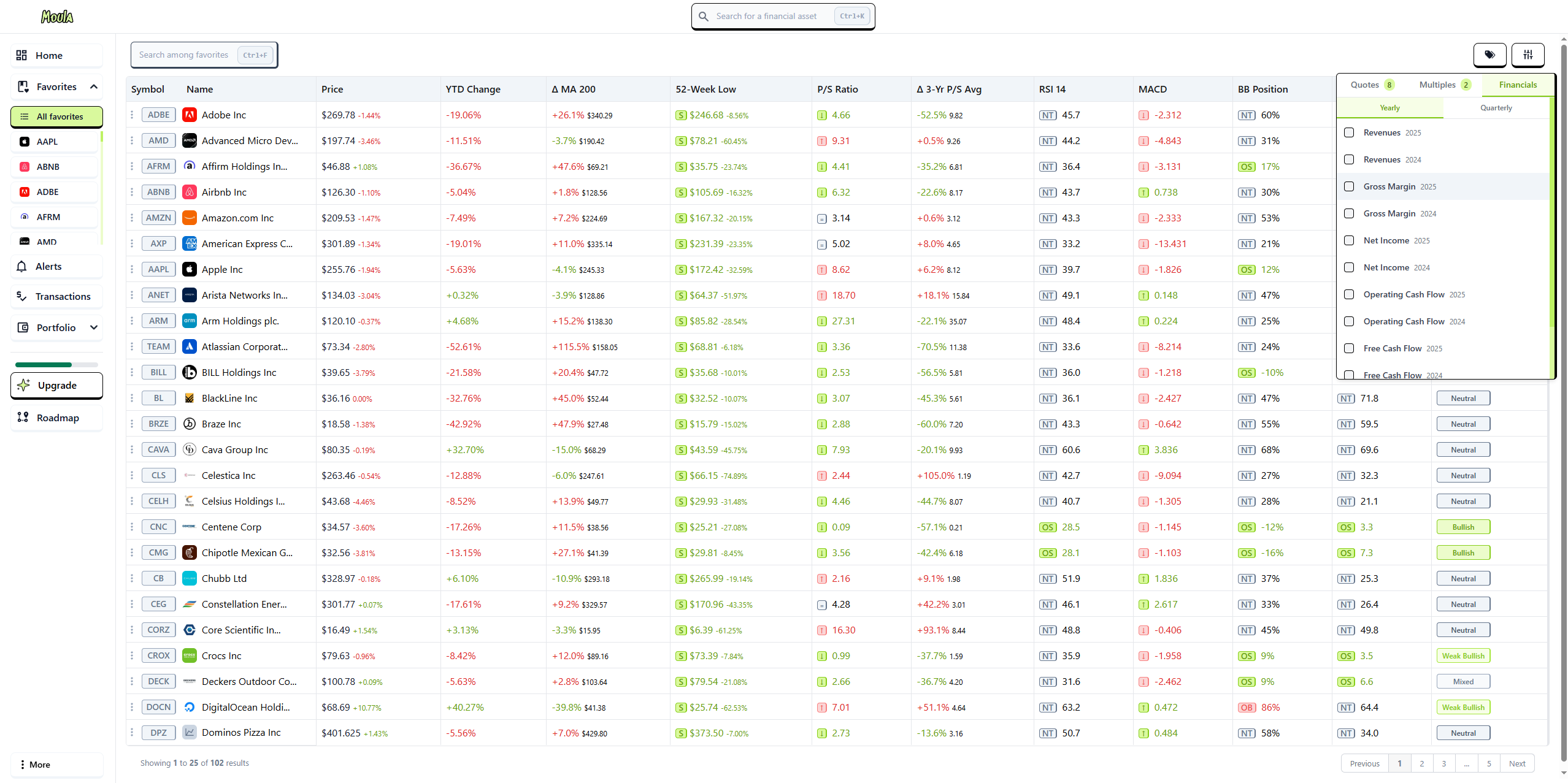Click the Chipotle logo in the CMG row

pyautogui.click(x=190, y=552)
